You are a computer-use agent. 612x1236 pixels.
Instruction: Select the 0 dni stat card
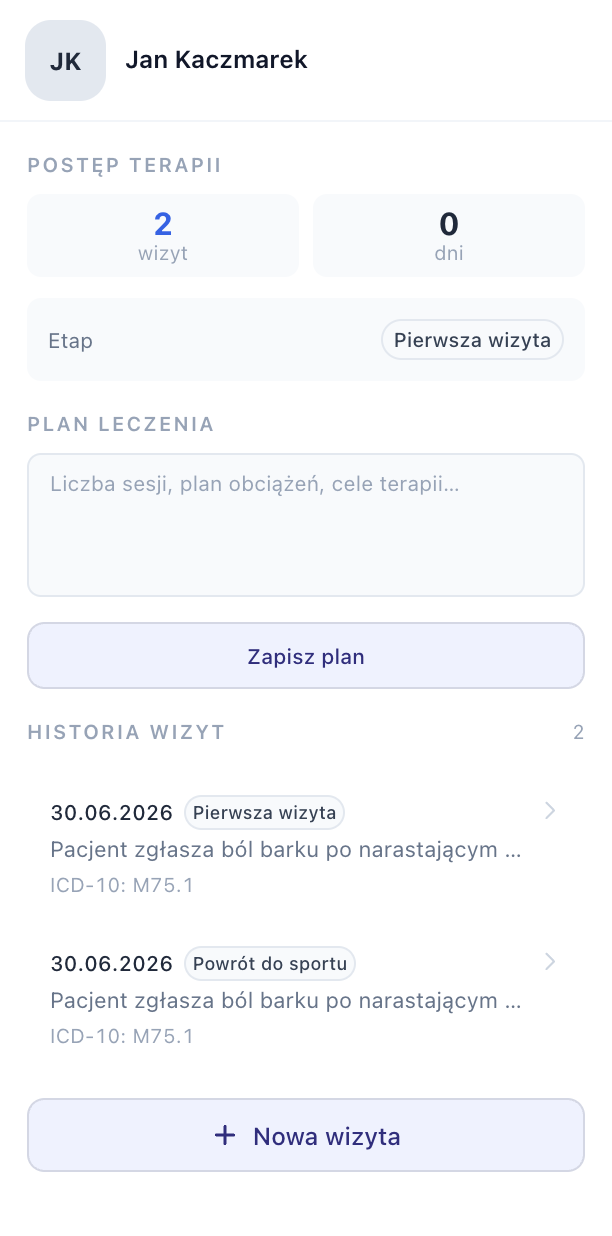point(449,235)
